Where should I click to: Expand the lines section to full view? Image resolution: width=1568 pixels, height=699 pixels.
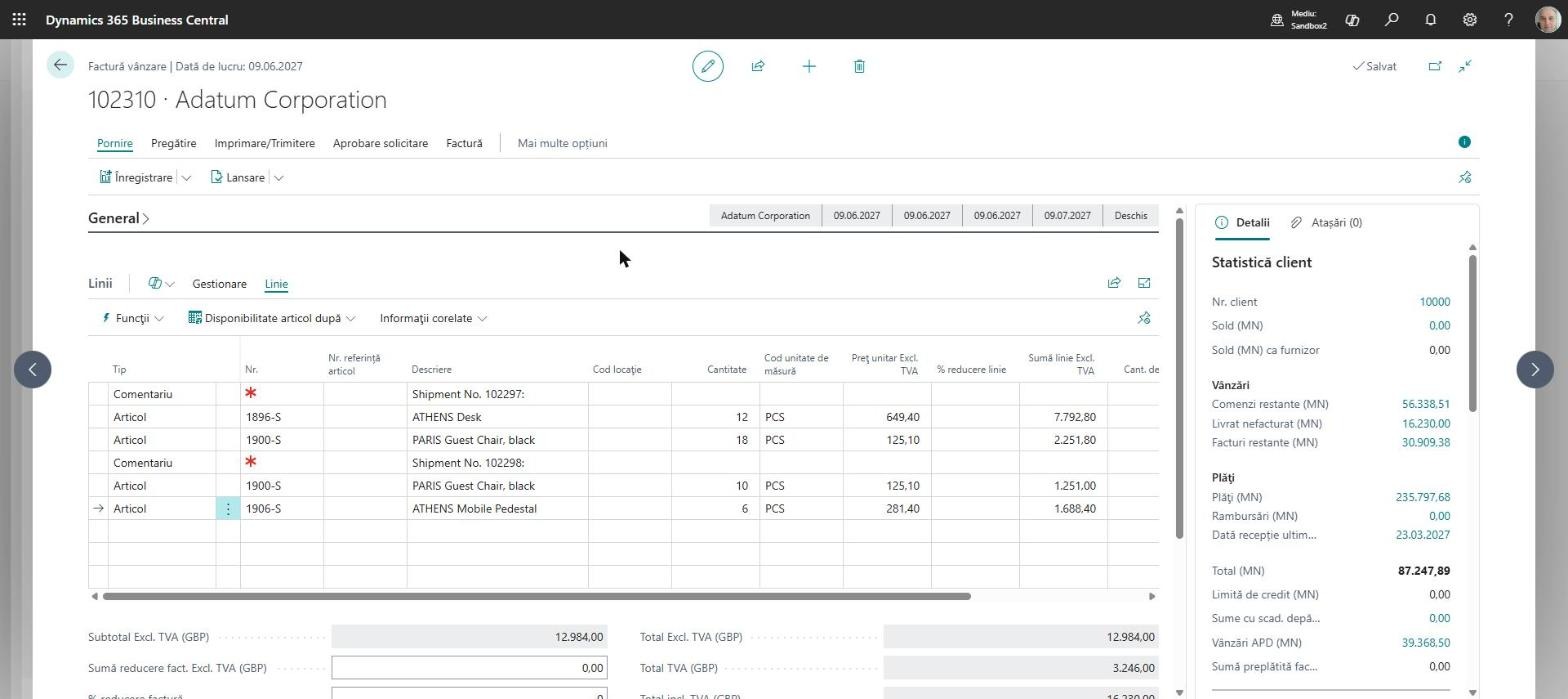1144,283
